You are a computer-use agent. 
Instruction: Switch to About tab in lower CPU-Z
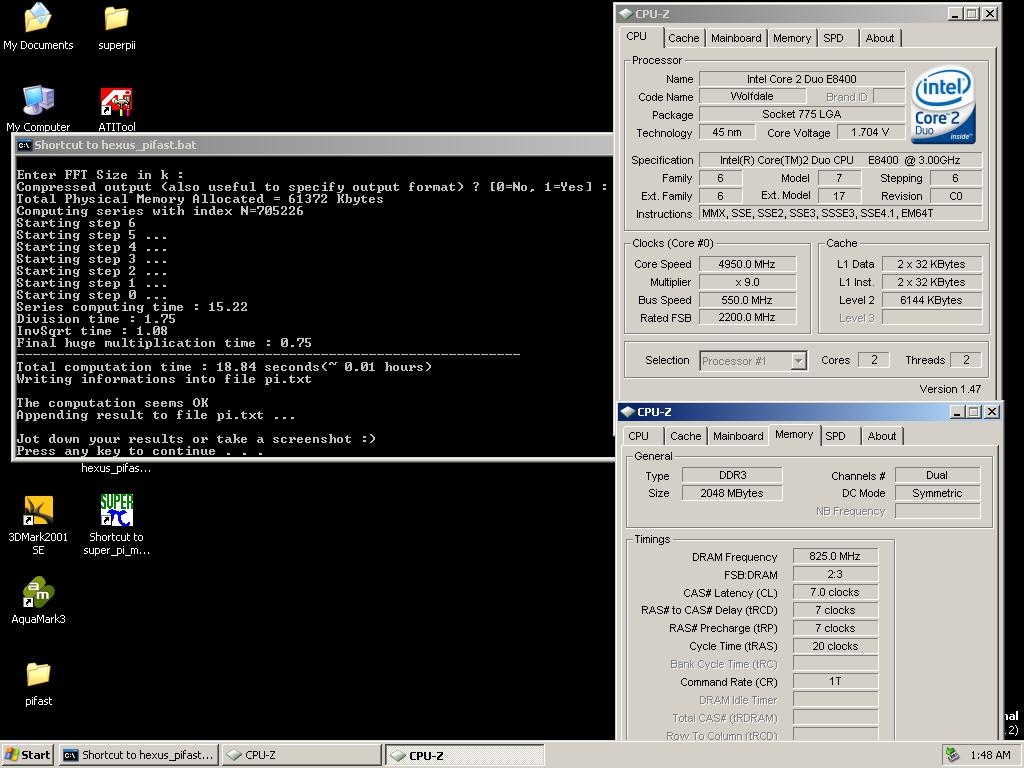(882, 436)
